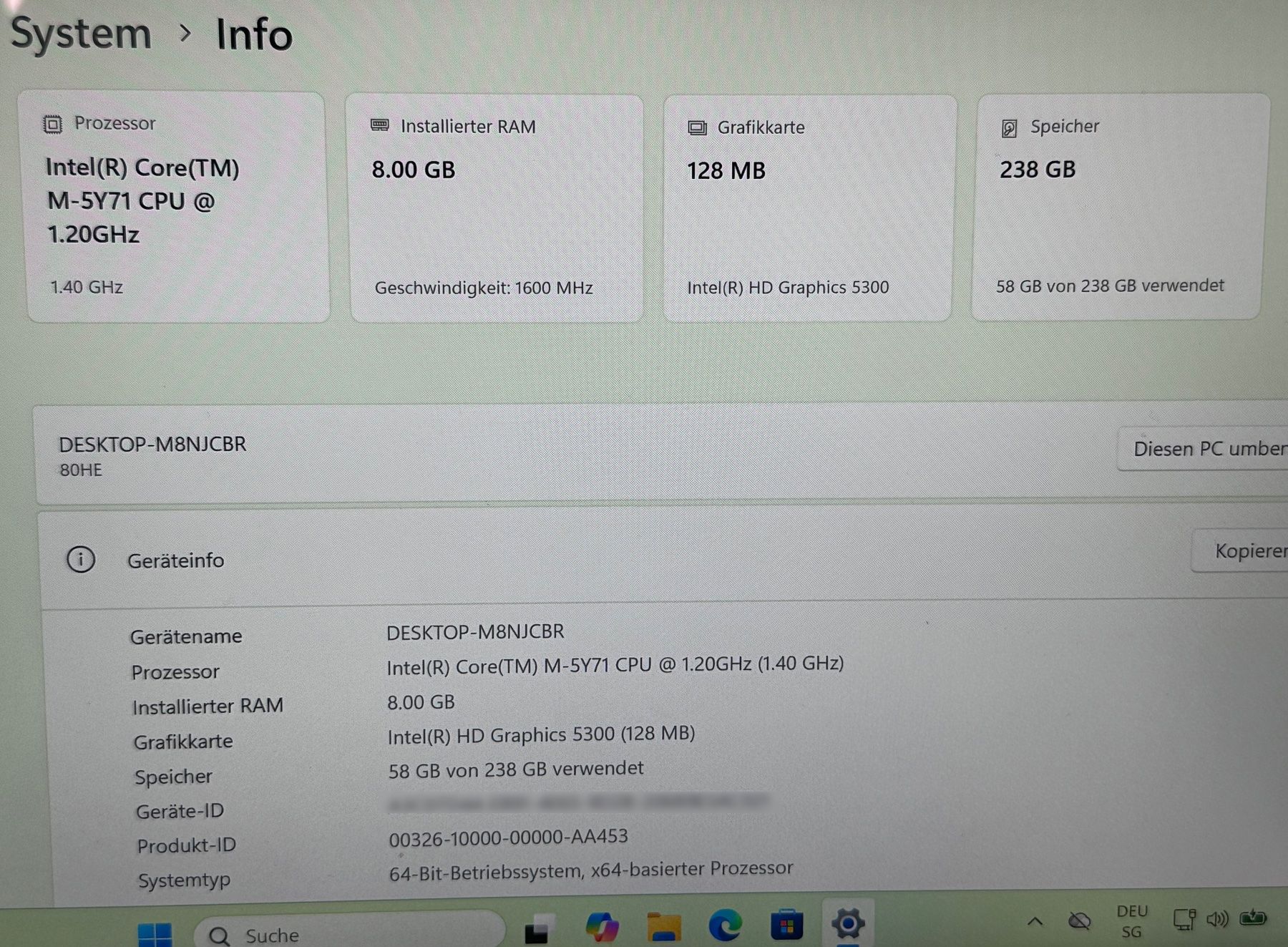Show hidden system tray icons

pyautogui.click(x=1035, y=921)
